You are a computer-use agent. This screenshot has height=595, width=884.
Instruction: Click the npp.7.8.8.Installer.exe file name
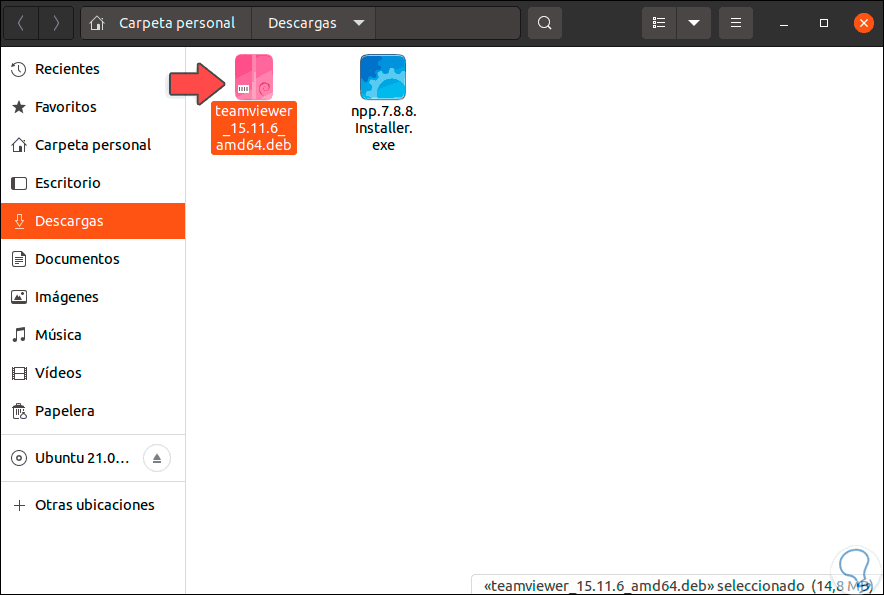383,128
